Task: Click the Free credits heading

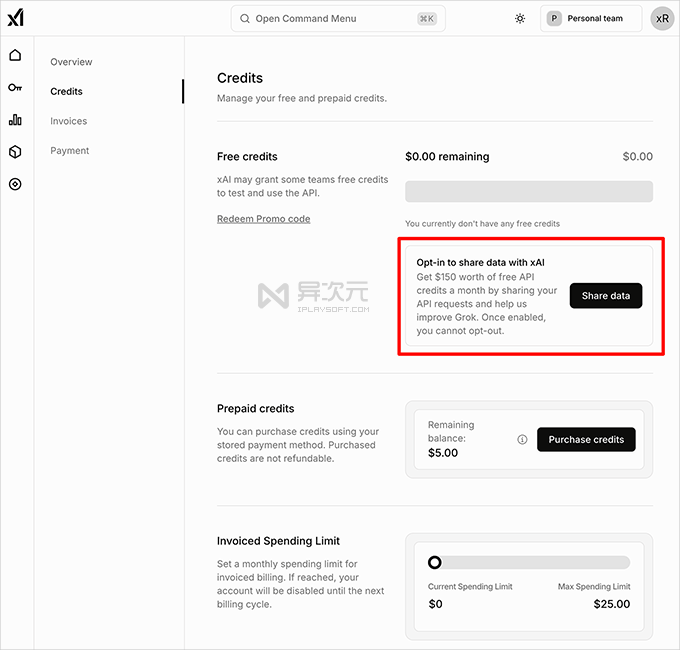Action: click(x=247, y=157)
